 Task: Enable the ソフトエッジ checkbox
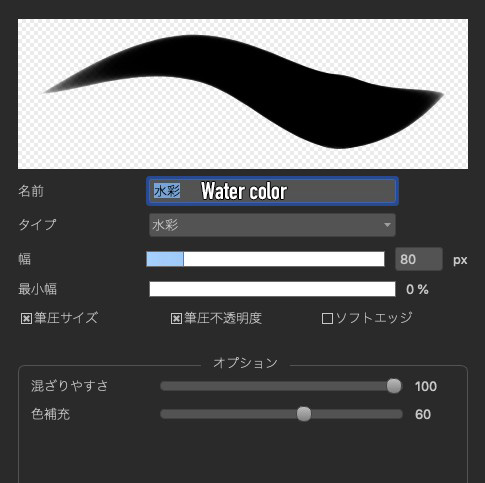click(x=327, y=318)
